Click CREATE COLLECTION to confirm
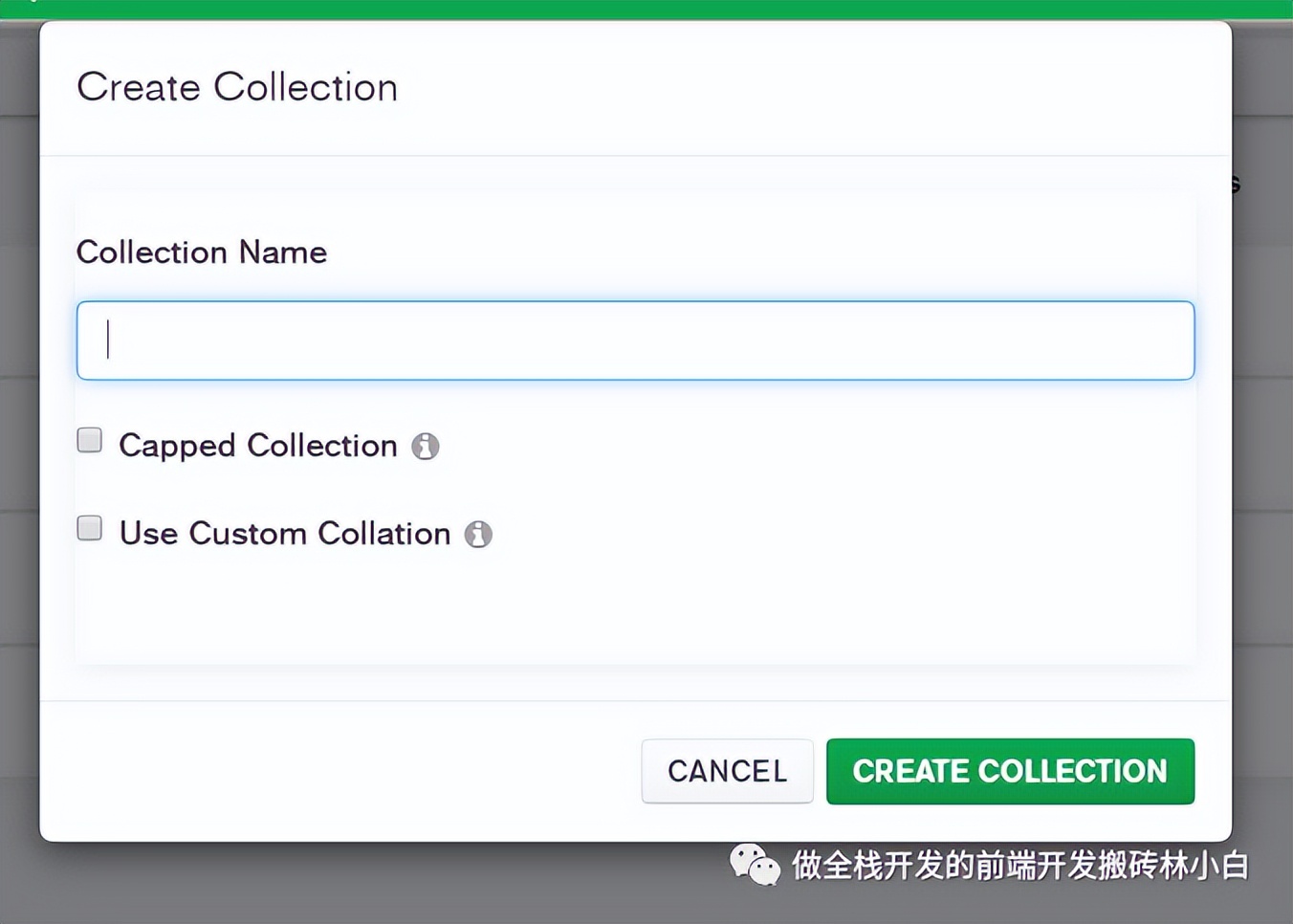This screenshot has height=924, width=1293. pos(1010,771)
